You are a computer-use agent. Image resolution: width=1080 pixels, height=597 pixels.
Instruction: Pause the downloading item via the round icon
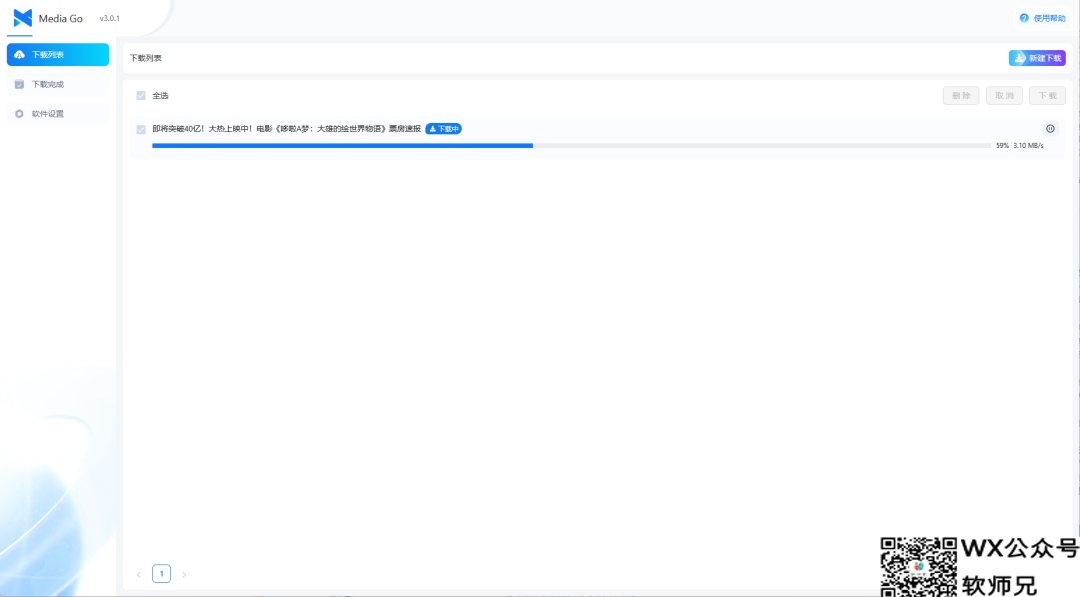tap(1050, 128)
